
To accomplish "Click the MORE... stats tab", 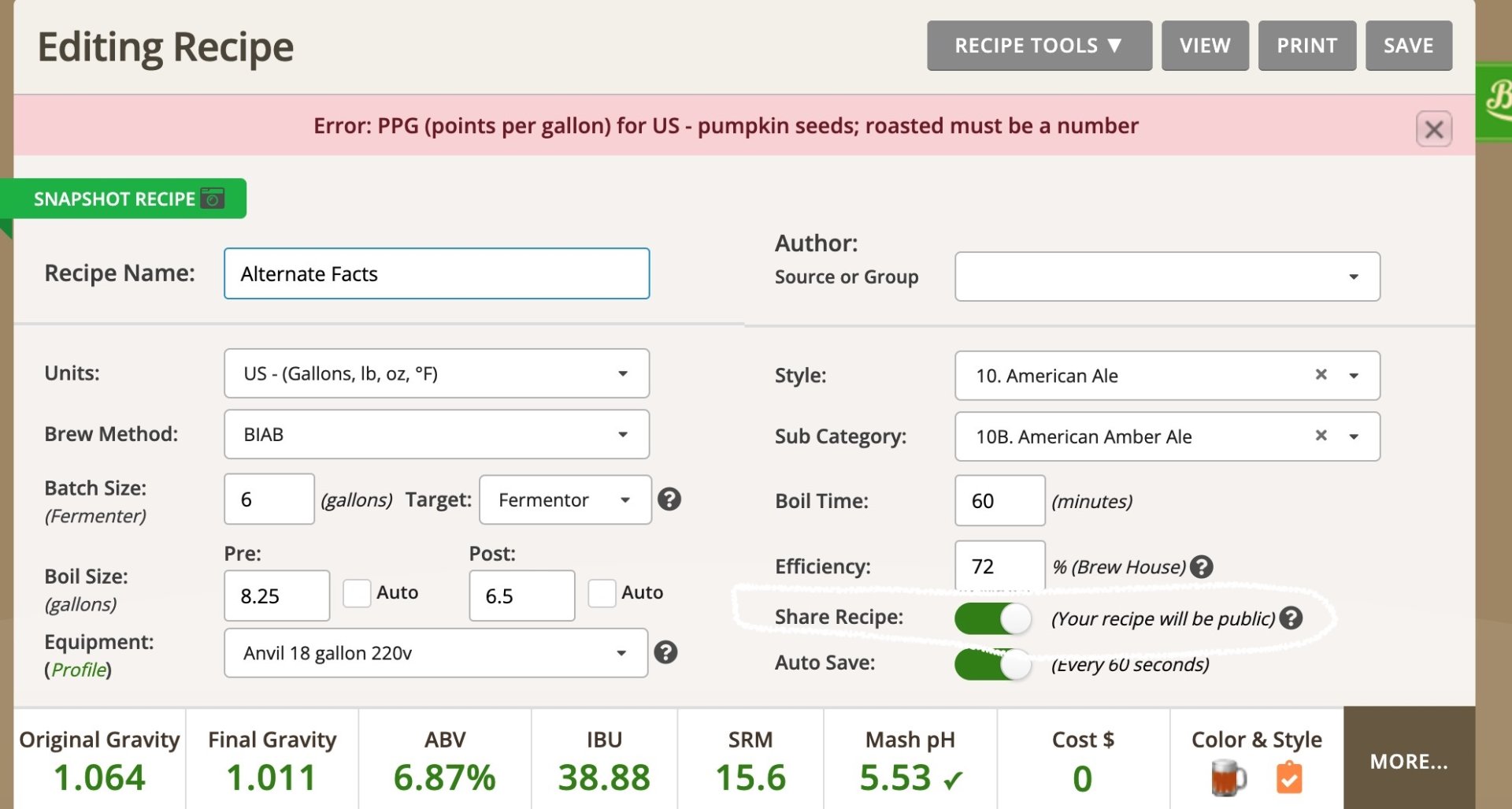I will [1408, 761].
